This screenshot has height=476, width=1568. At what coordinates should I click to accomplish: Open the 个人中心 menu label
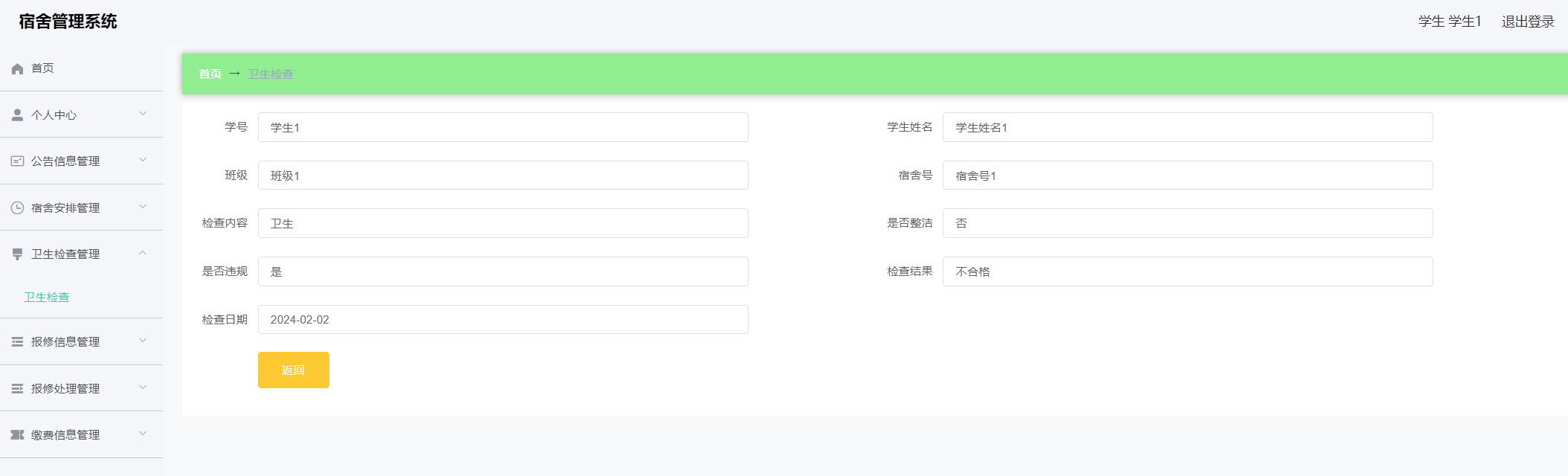[x=54, y=115]
